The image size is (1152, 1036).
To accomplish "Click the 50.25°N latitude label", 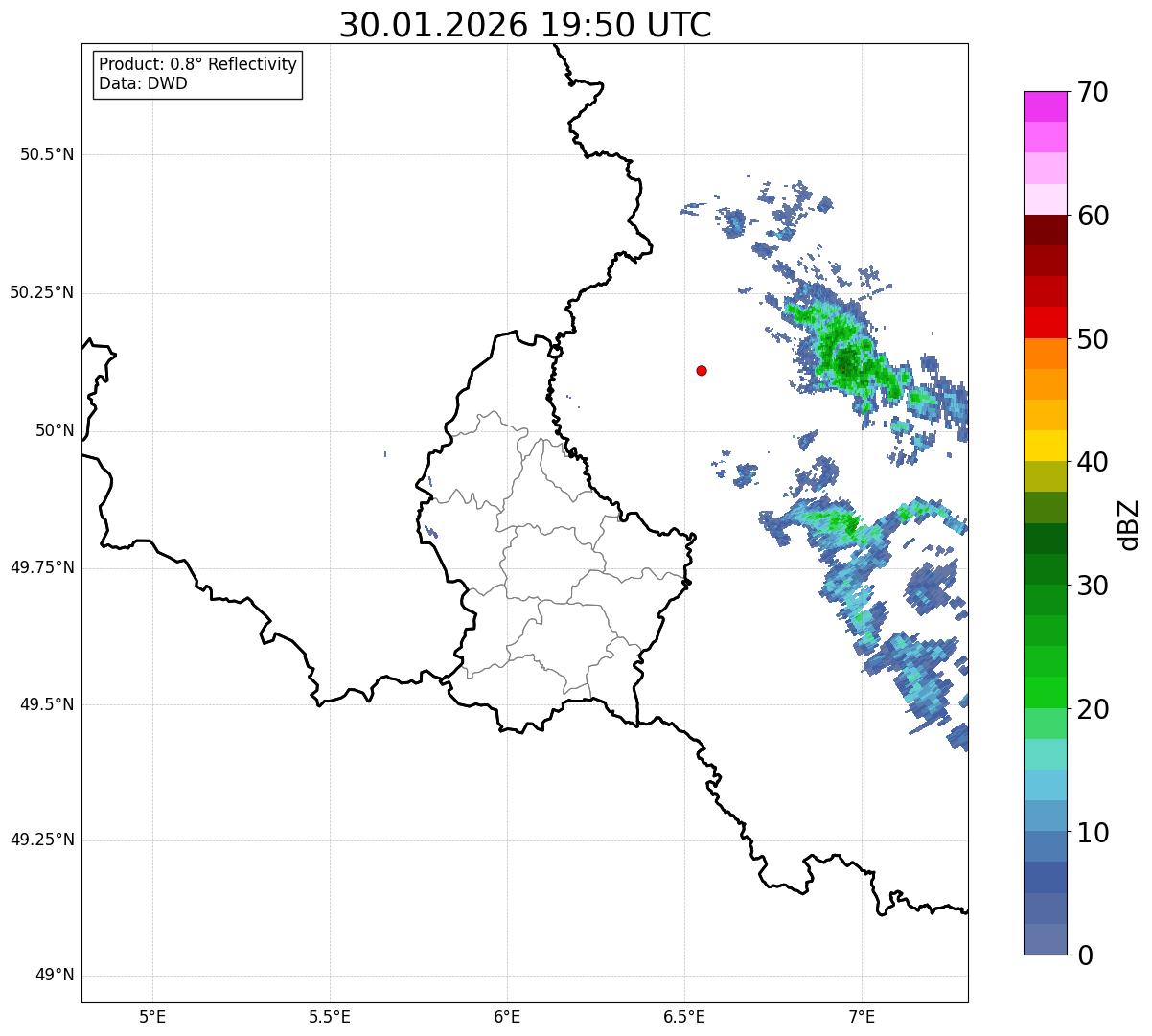I will (x=41, y=292).
